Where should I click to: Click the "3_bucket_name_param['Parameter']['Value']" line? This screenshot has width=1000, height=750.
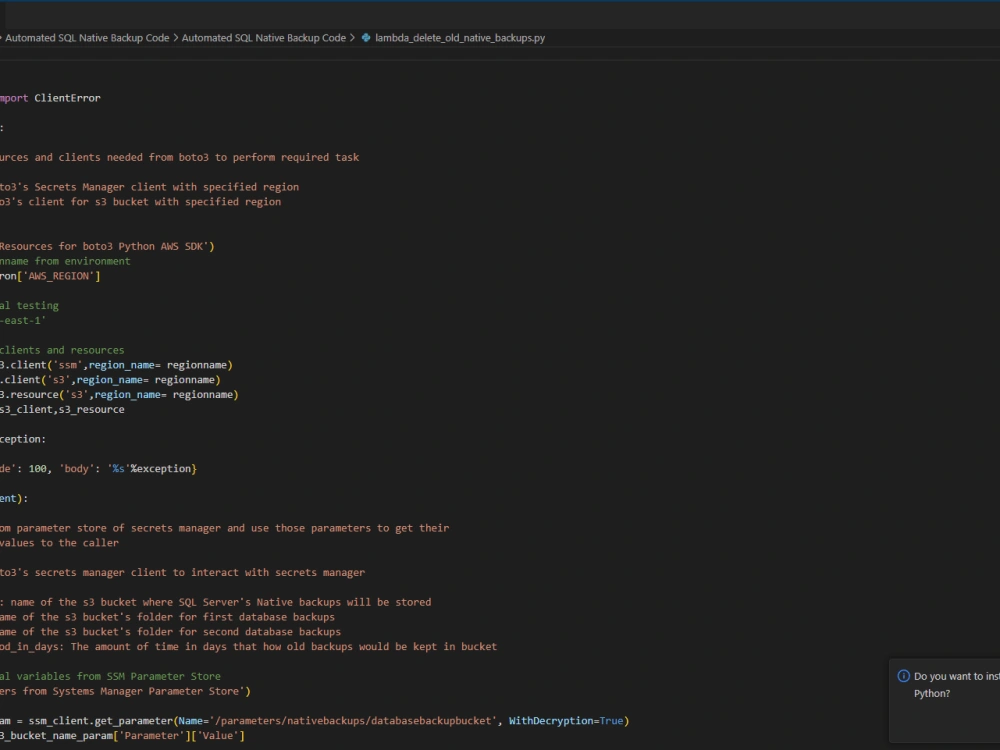click(122, 736)
